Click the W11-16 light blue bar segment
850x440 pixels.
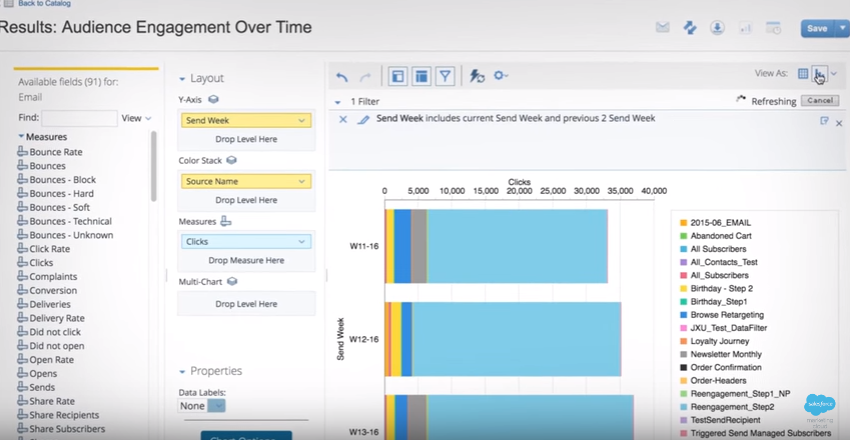pos(517,246)
